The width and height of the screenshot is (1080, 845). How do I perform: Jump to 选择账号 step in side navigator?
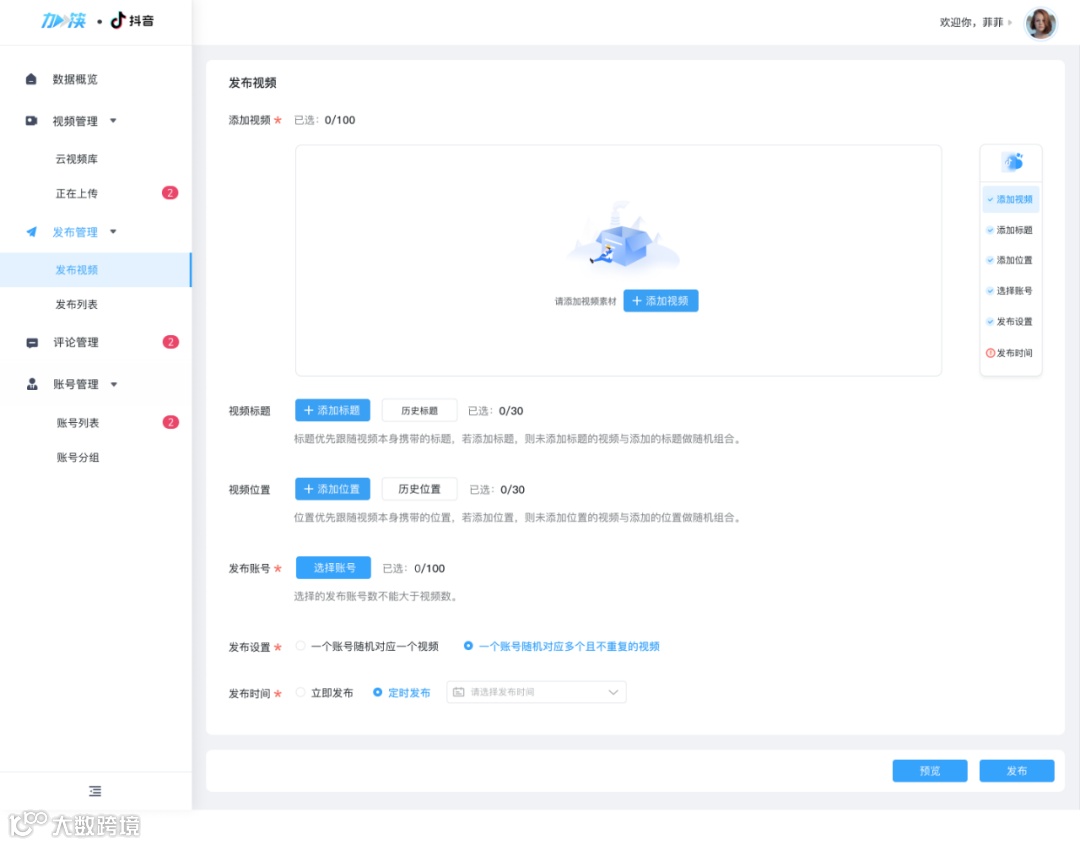pos(1010,291)
